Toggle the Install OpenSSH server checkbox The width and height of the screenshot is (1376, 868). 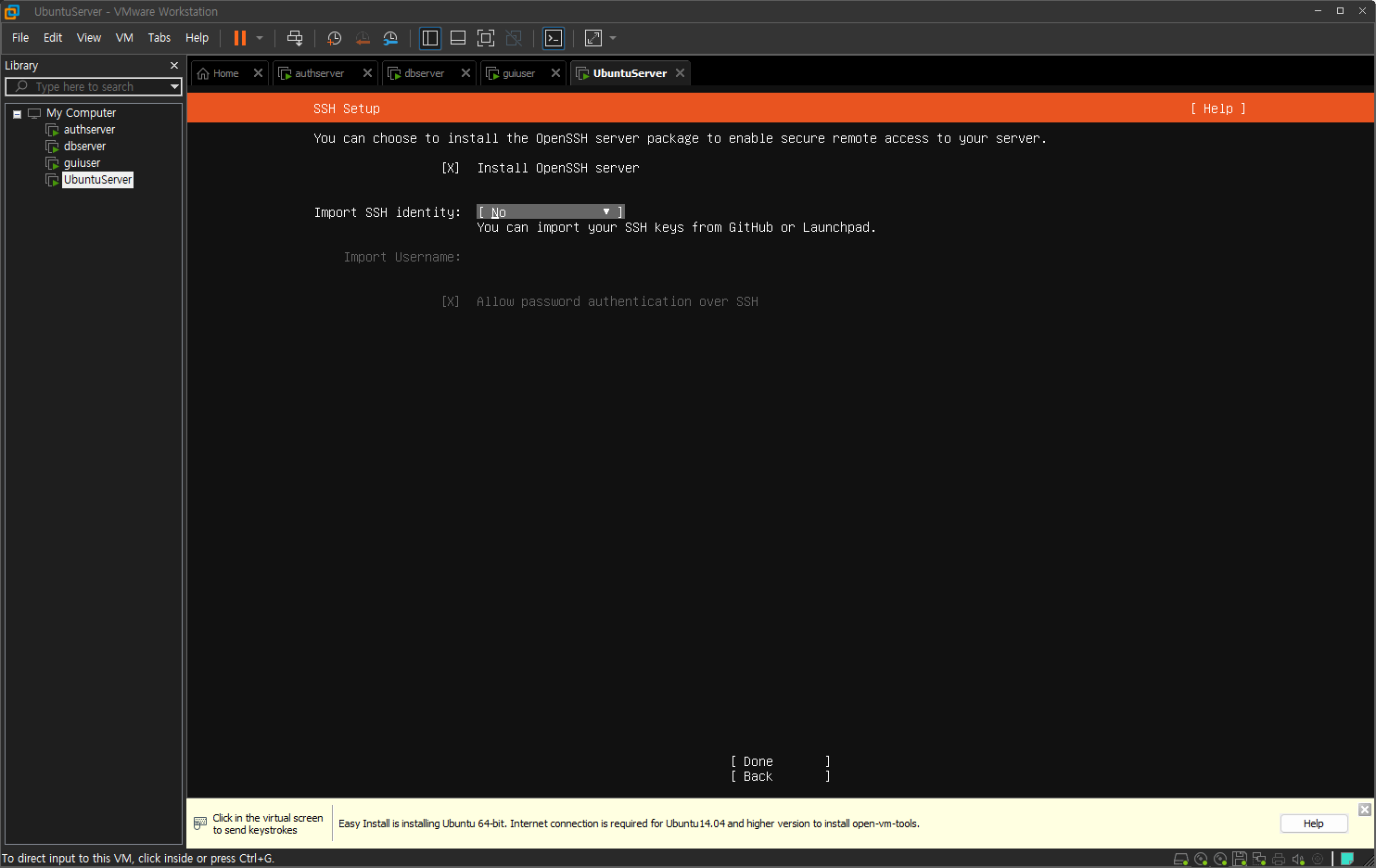point(451,168)
